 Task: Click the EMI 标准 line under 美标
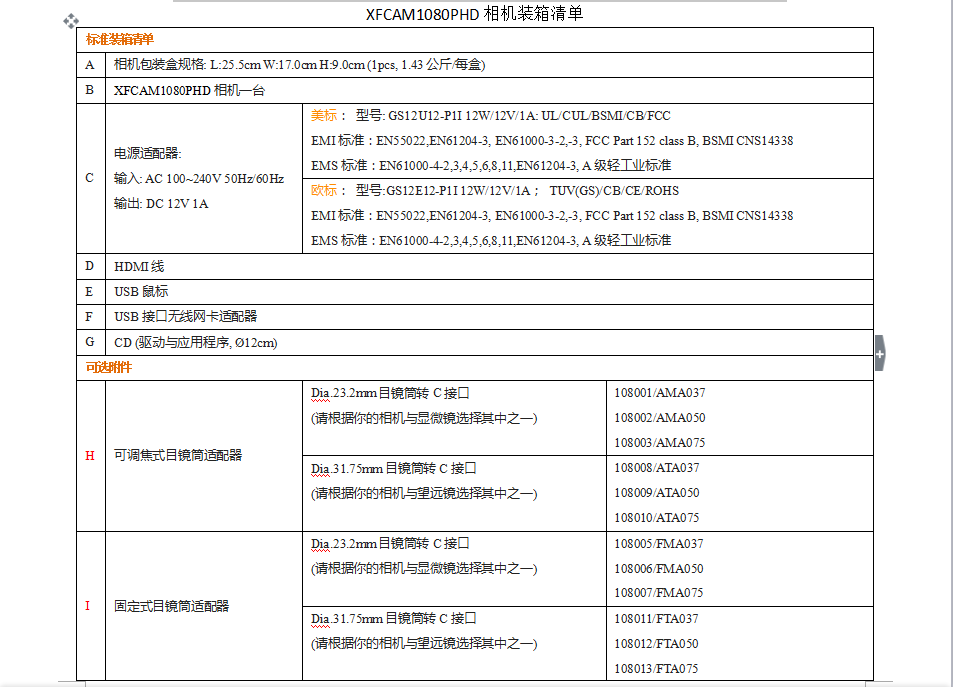click(x=552, y=140)
